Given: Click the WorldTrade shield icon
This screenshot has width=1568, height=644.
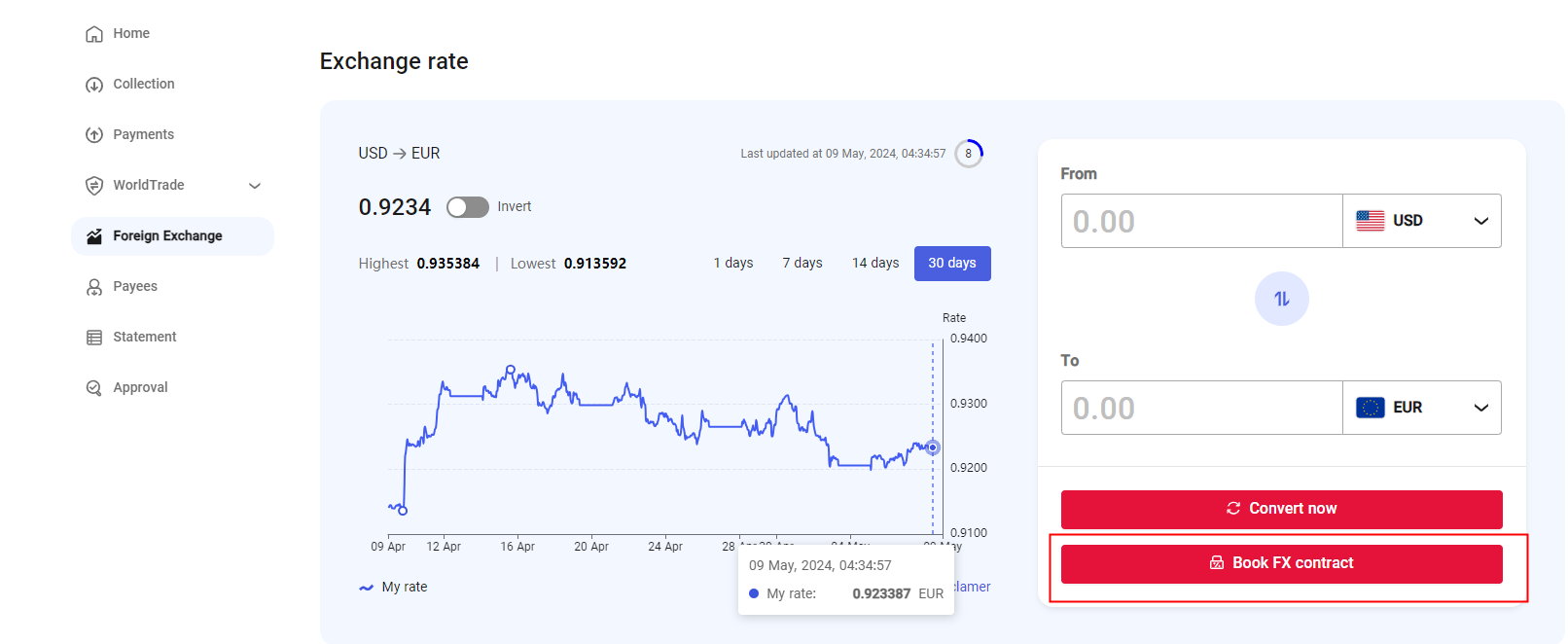Looking at the screenshot, I should [x=94, y=186].
